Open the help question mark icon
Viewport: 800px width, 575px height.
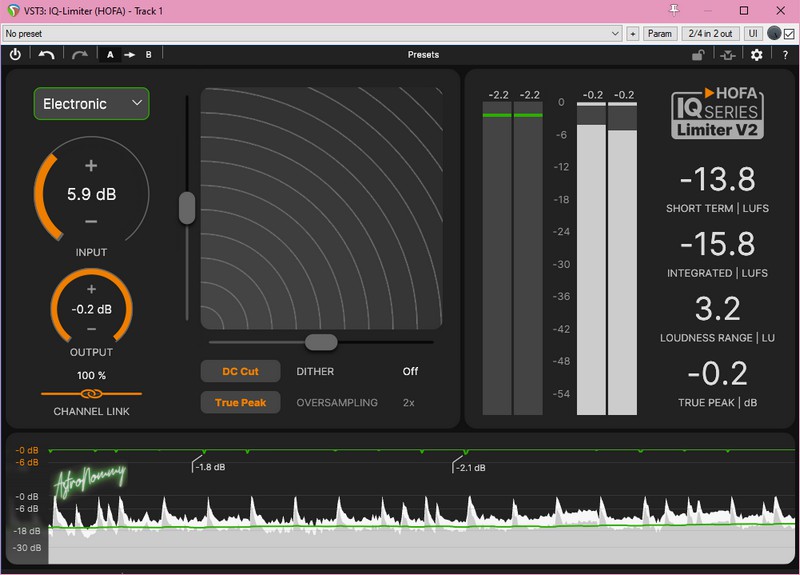(x=785, y=55)
